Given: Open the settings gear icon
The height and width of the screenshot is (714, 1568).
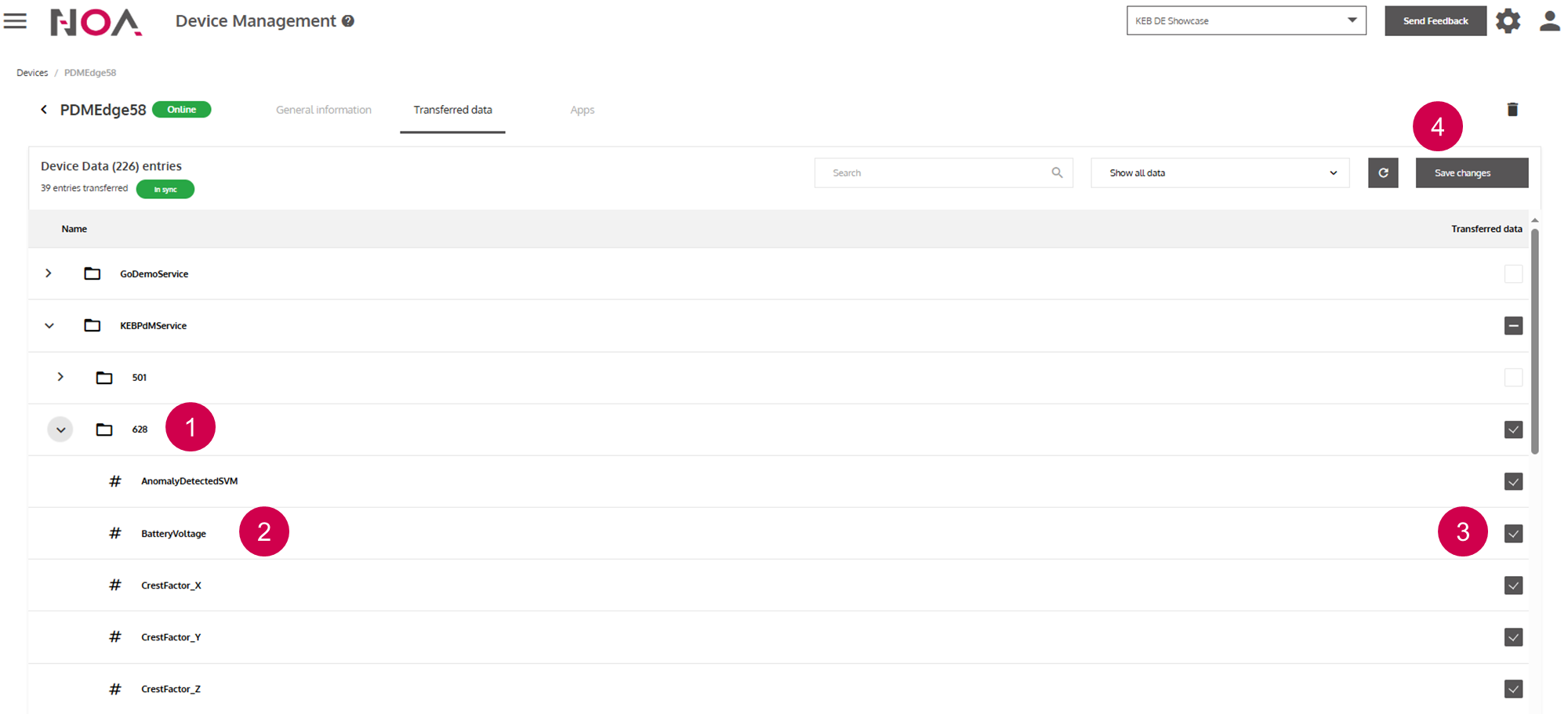Looking at the screenshot, I should tap(1508, 21).
